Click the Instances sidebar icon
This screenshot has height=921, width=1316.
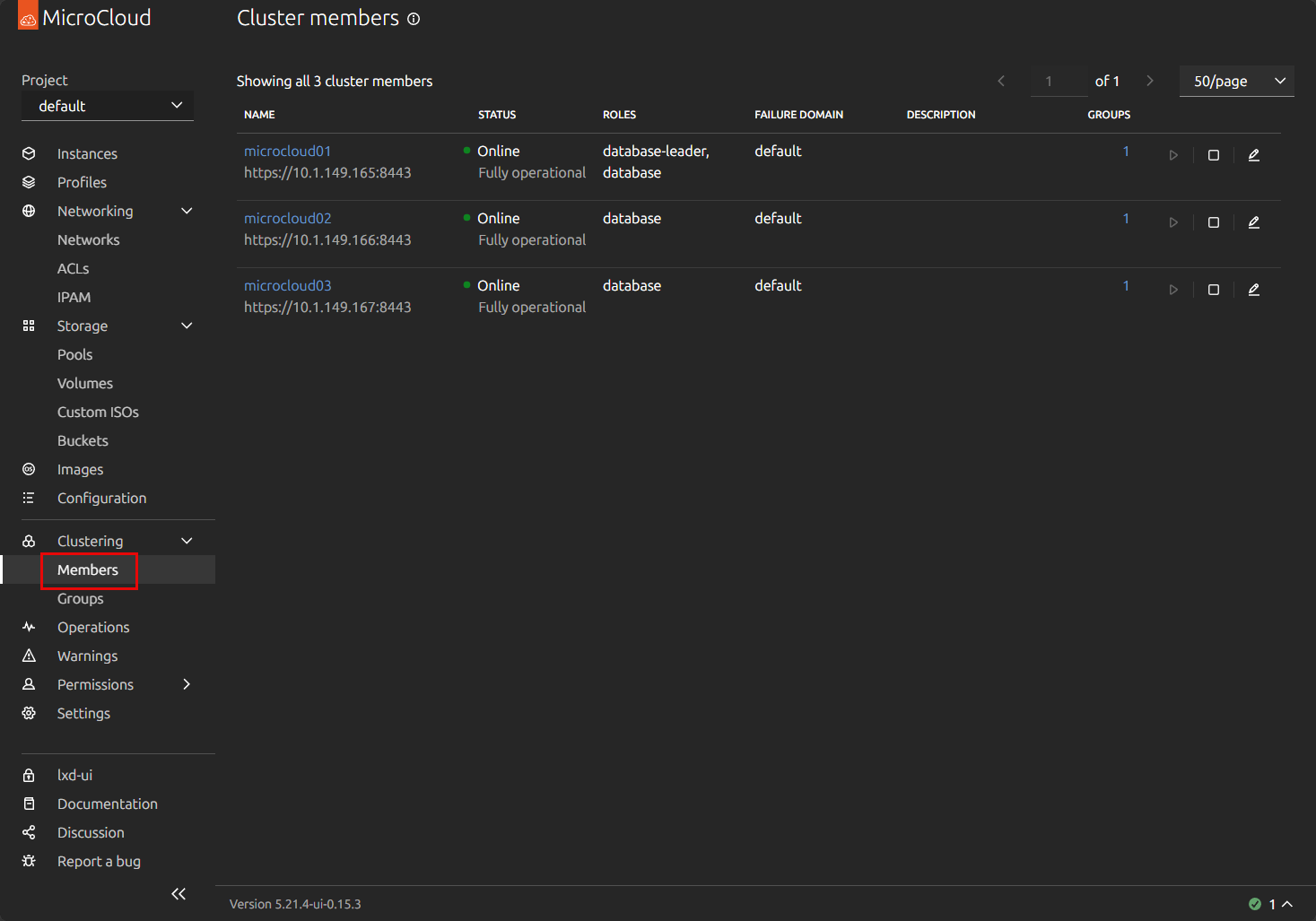(29, 153)
